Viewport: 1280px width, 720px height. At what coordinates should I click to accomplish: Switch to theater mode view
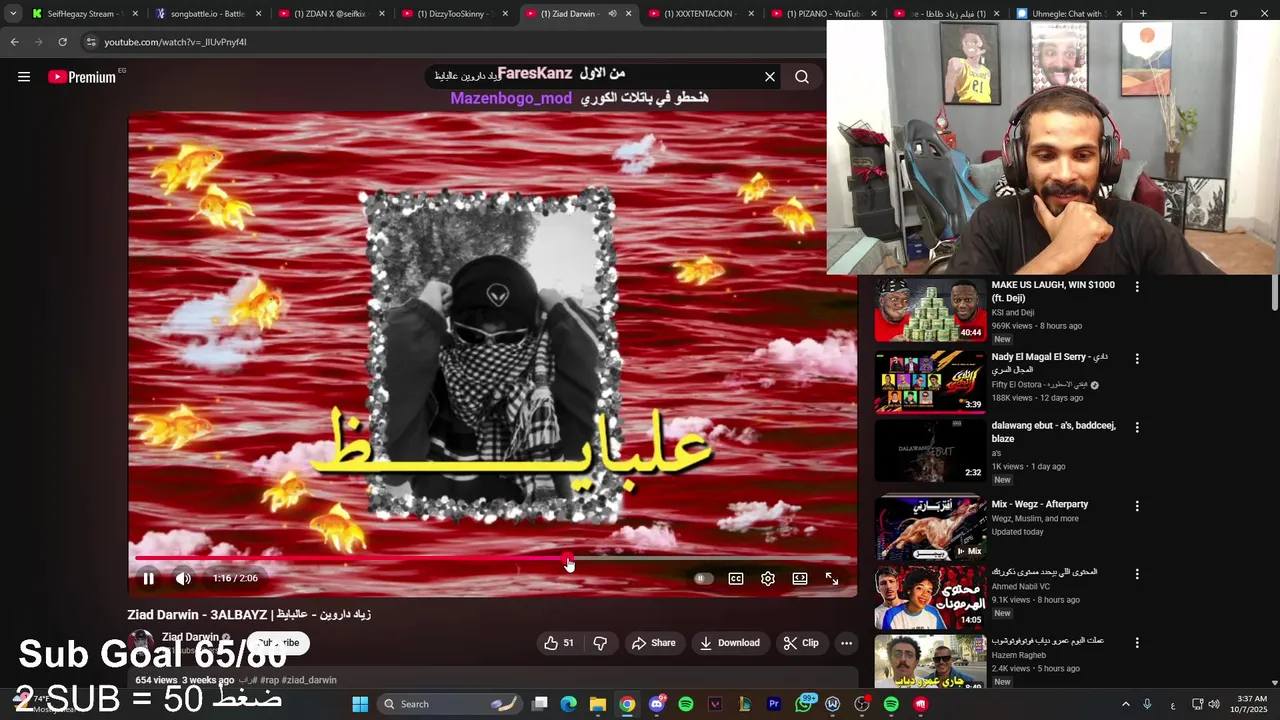point(800,578)
